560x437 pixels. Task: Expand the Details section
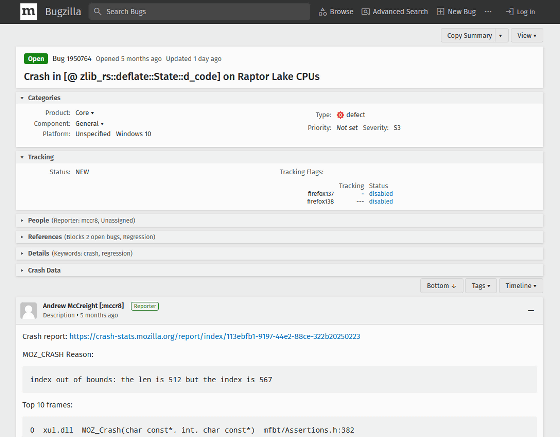coord(279,253)
